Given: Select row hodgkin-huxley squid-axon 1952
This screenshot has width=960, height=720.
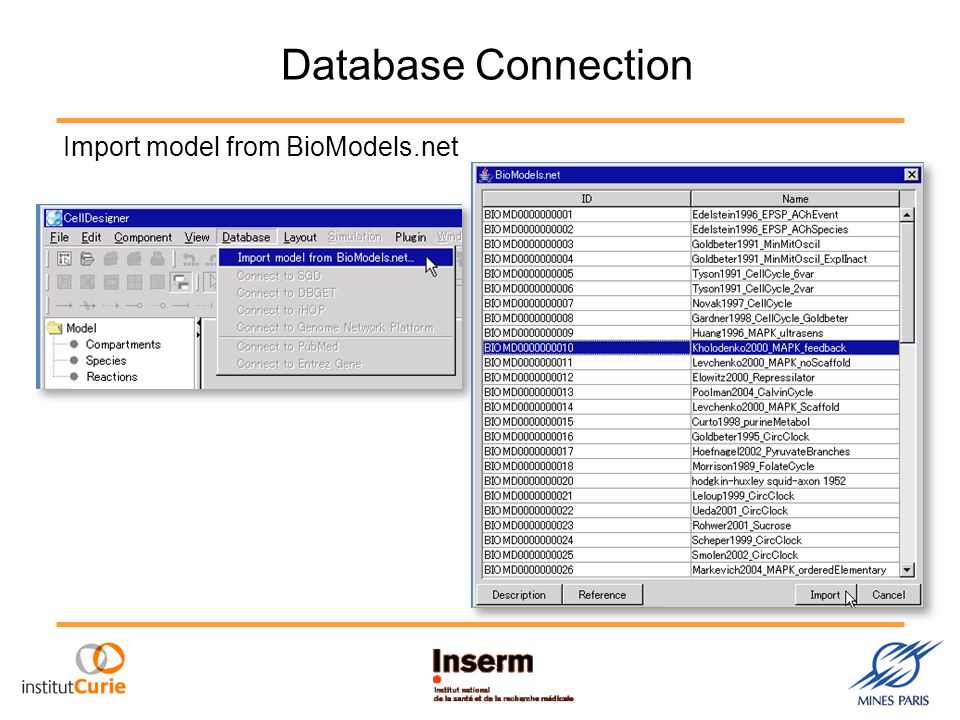Looking at the screenshot, I should 691,481.
